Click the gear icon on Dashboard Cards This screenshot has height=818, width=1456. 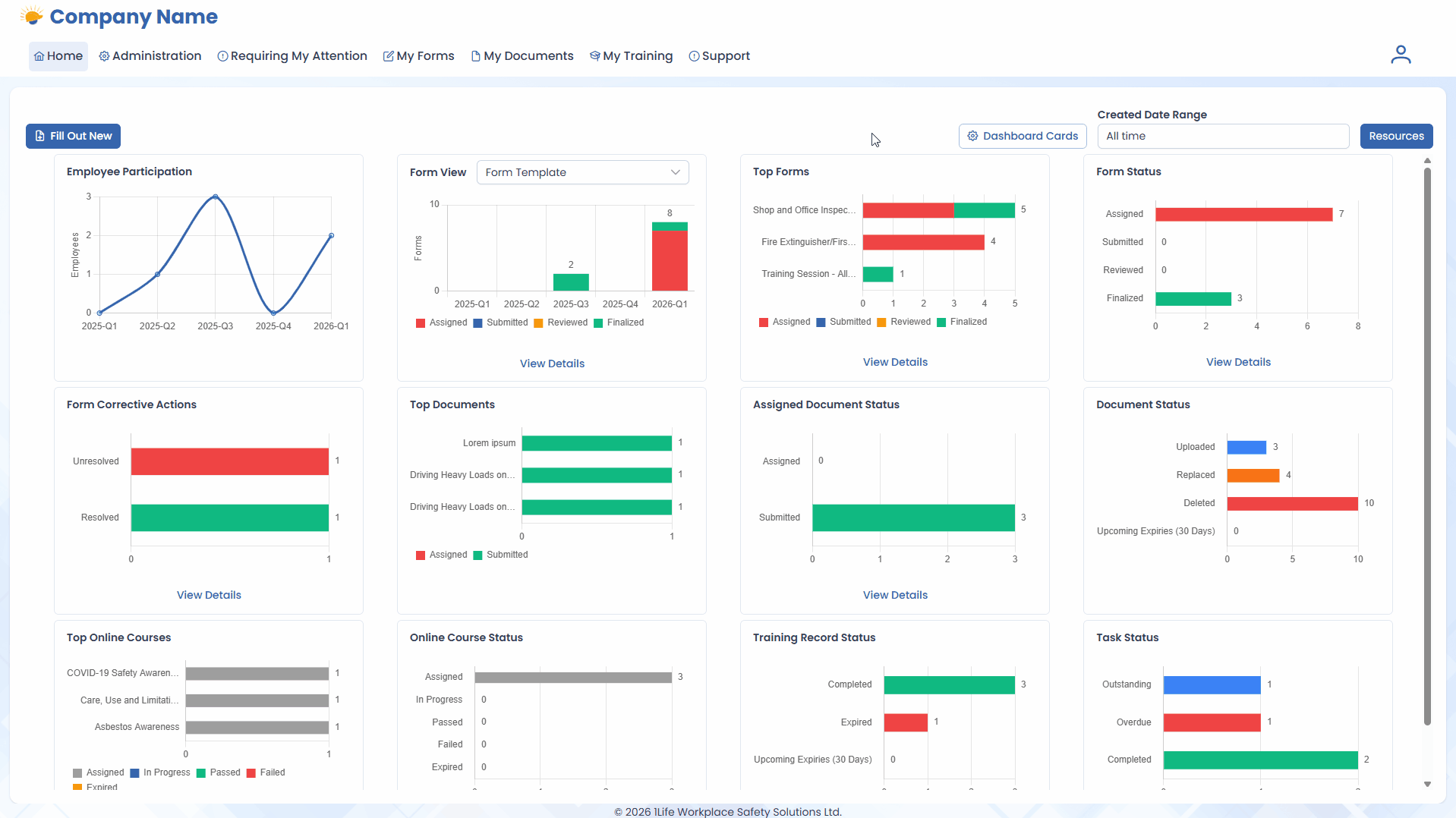973,136
